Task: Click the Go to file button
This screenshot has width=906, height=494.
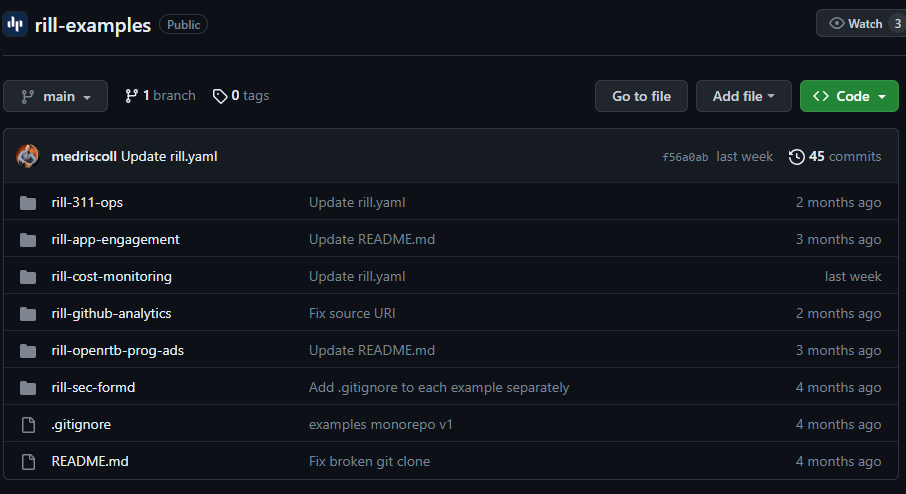Action: click(641, 96)
